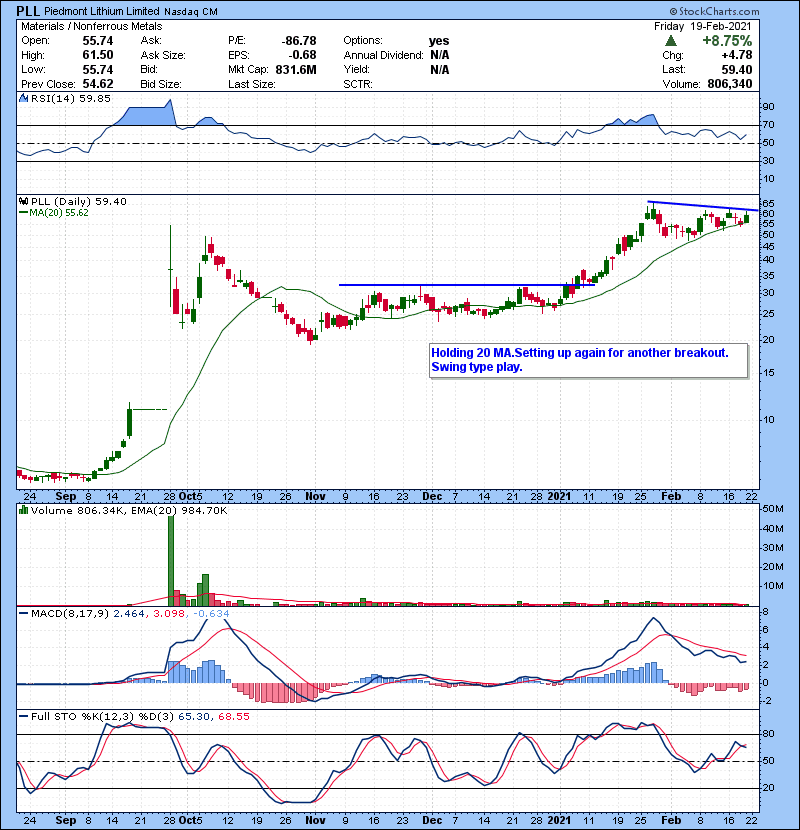
Task: Click the Full STO legend line marker
Action: coord(24,716)
